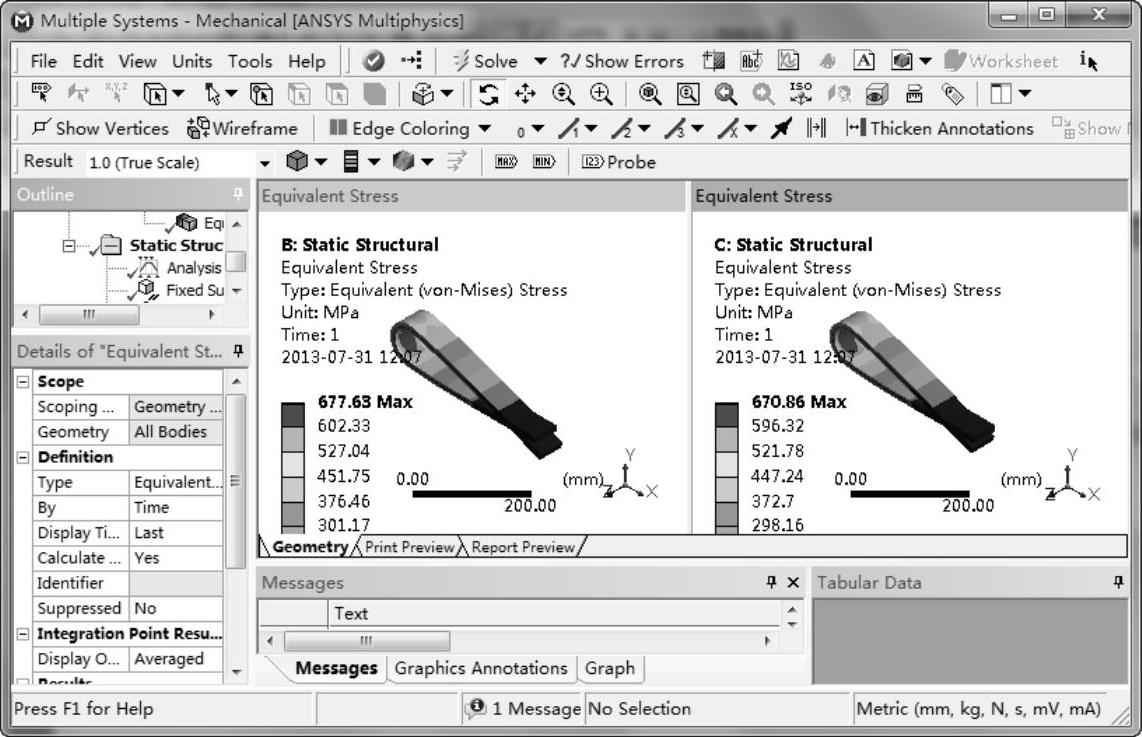Click the Single Select cursor tool
Screen dimensions: 1142x737
212,94
